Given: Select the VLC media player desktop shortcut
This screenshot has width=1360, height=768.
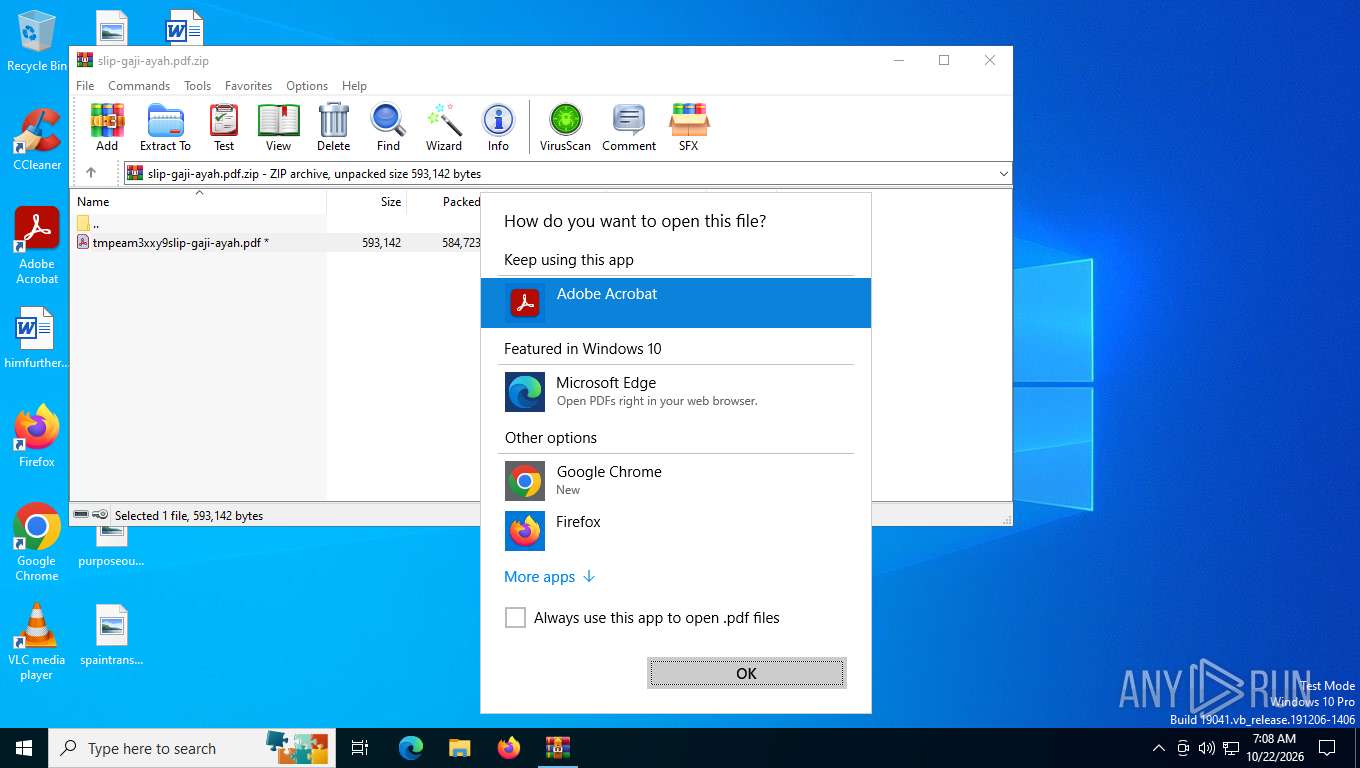Looking at the screenshot, I should pyautogui.click(x=37, y=641).
